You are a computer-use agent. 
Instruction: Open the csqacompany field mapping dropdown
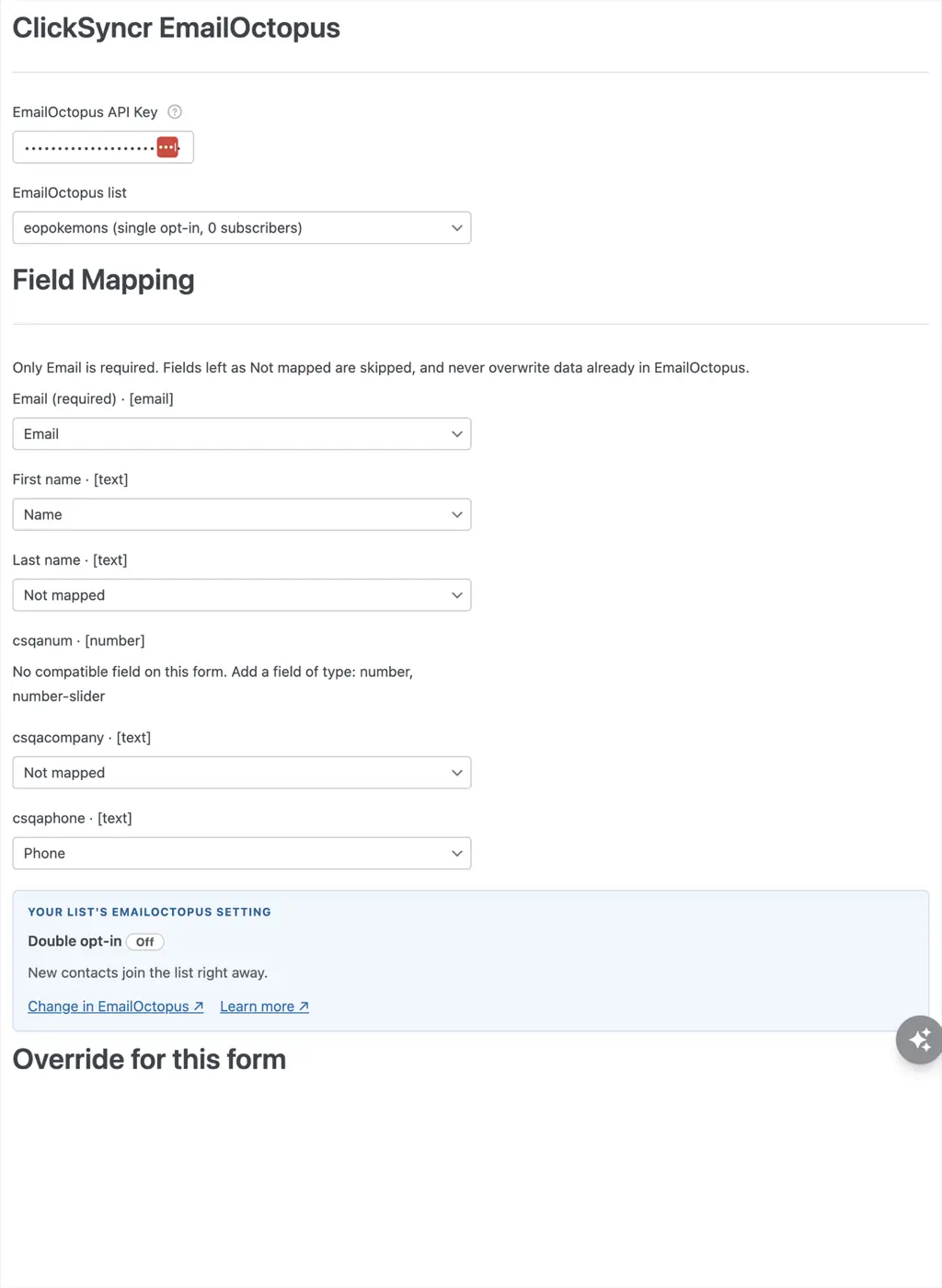coord(242,773)
